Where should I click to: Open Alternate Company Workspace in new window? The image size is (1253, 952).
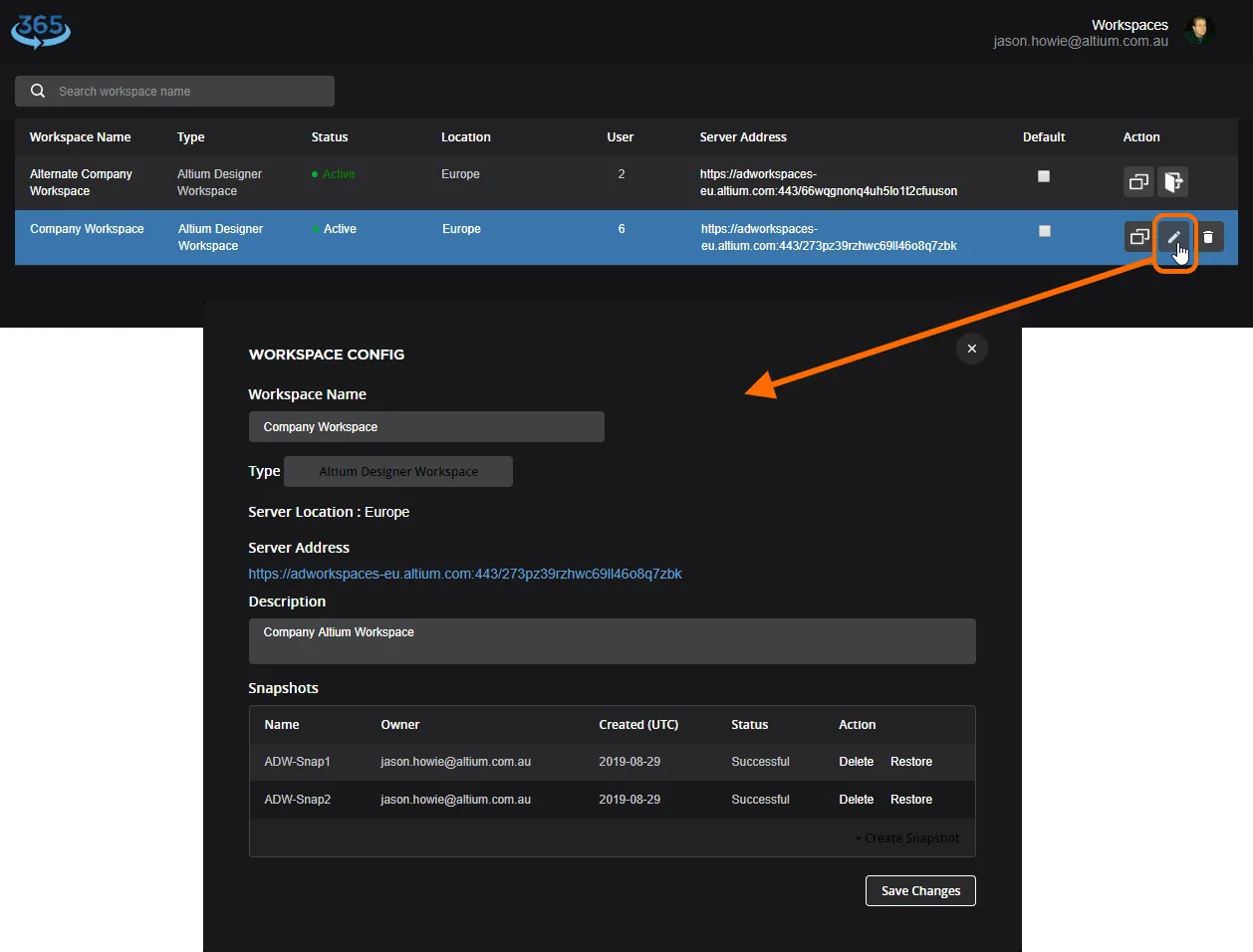[x=1138, y=182]
